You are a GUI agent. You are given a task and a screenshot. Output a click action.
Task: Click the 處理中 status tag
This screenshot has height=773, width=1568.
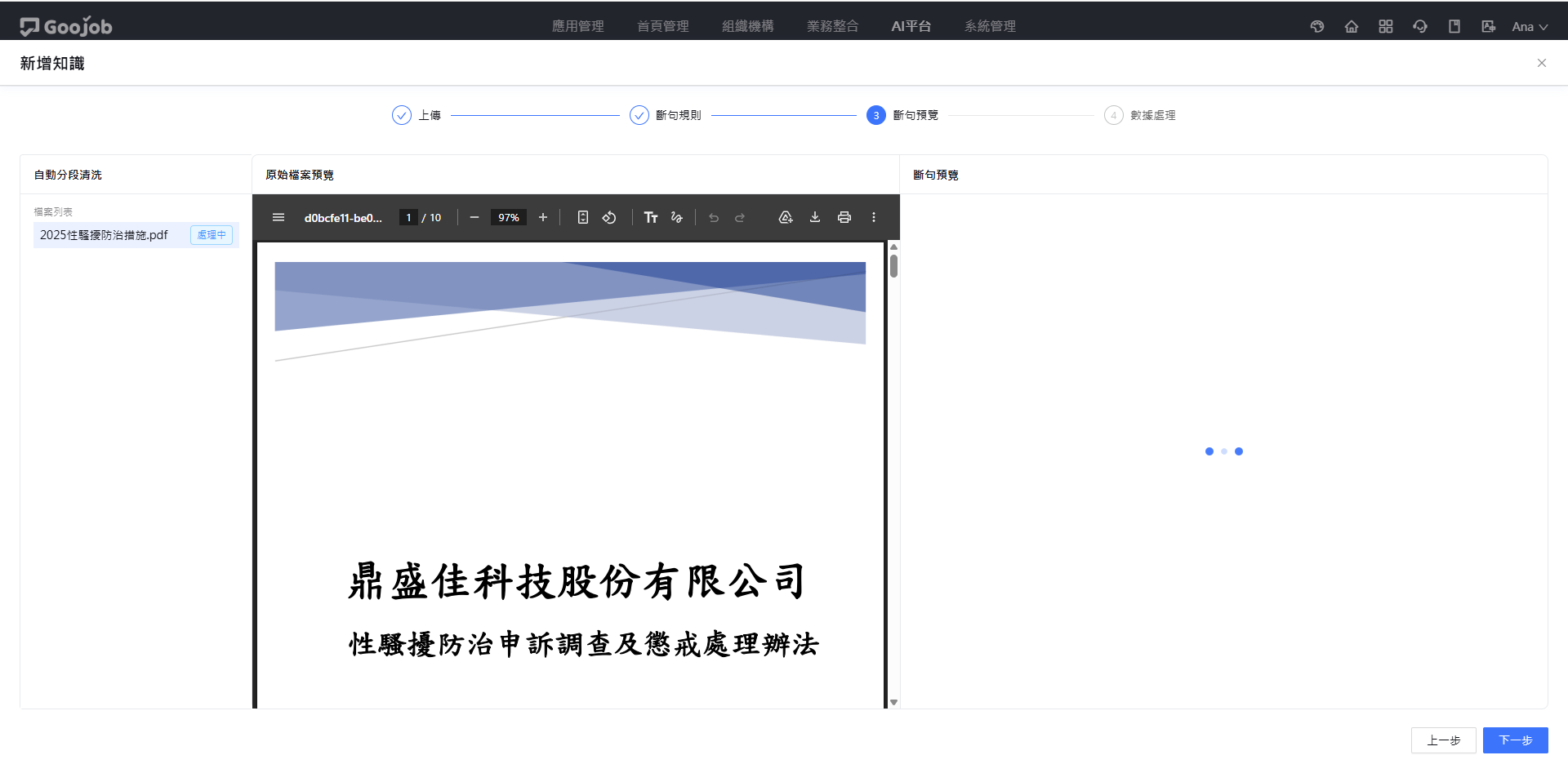[212, 235]
